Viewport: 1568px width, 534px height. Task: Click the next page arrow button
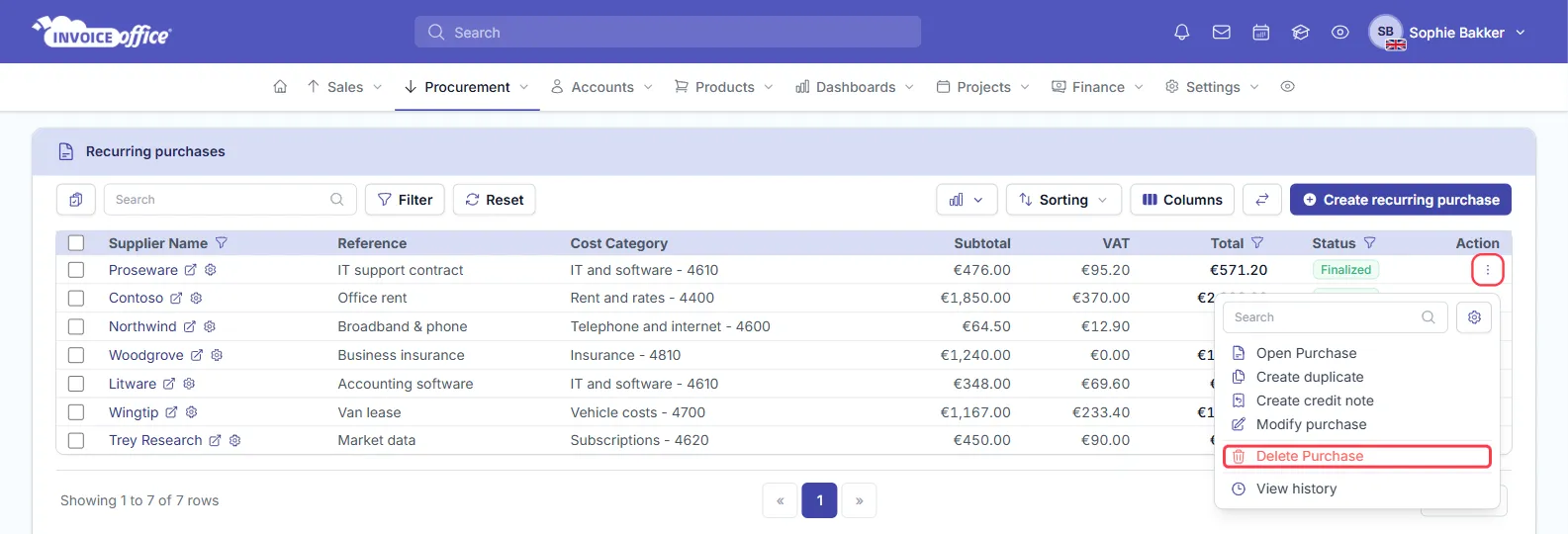(859, 500)
